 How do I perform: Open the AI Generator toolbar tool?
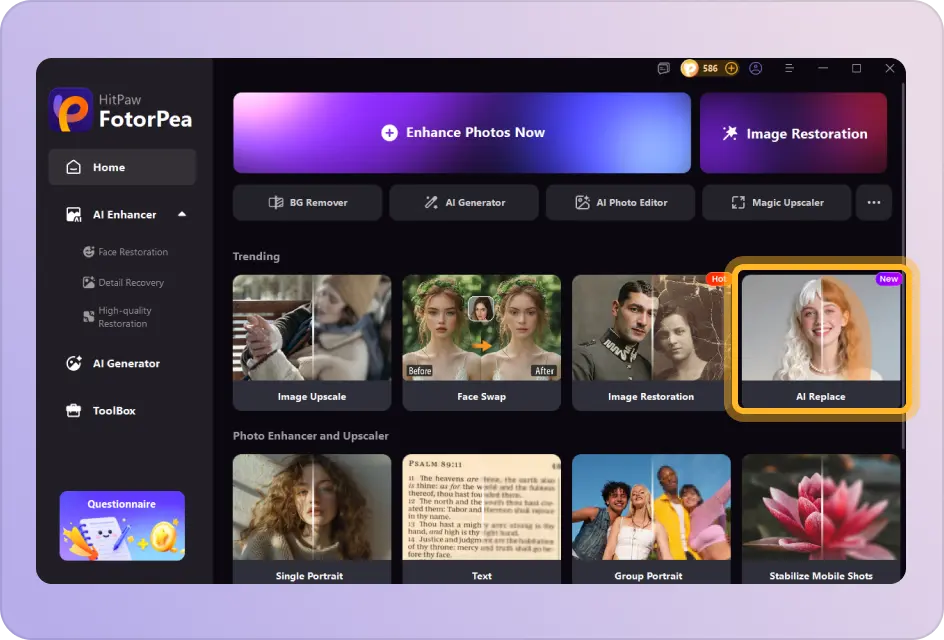[463, 202]
